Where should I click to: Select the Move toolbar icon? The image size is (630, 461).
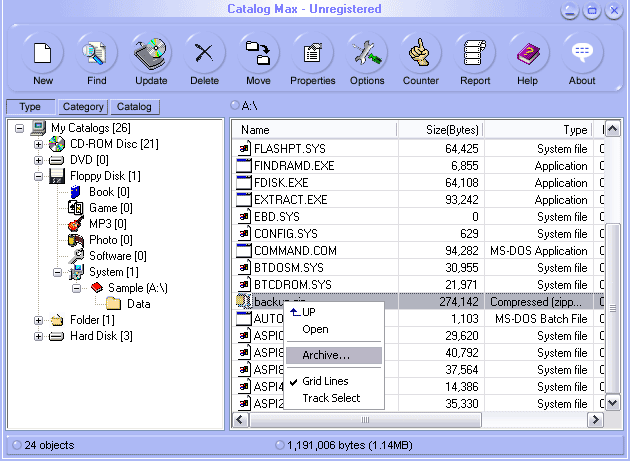tap(258, 54)
